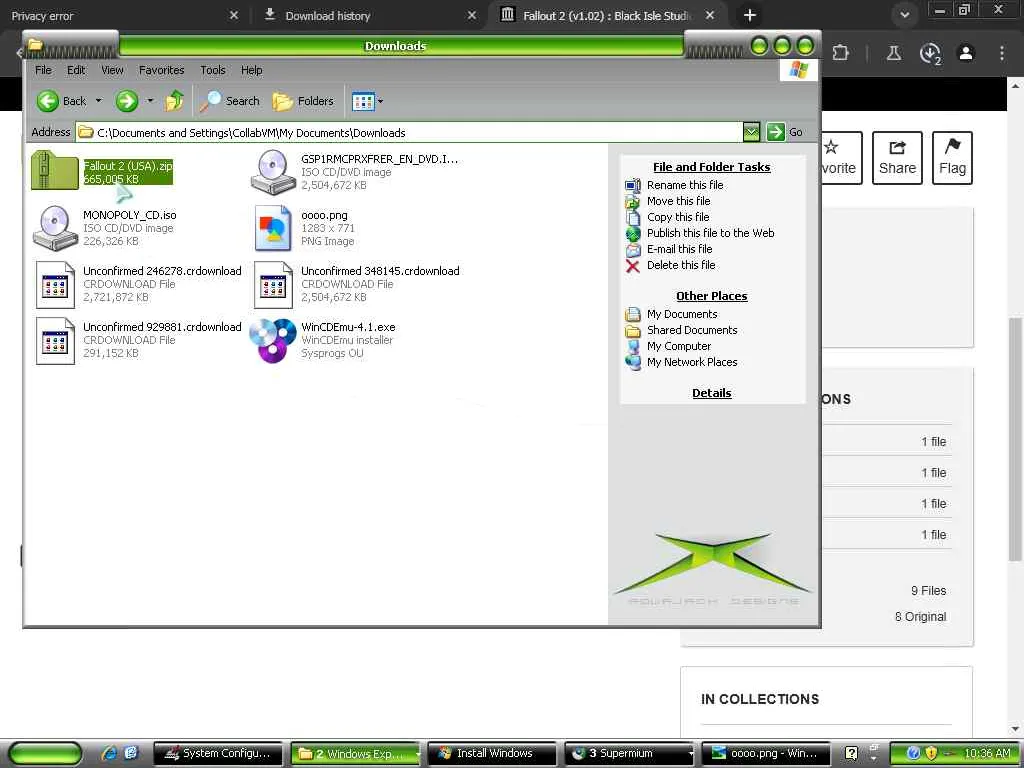Viewport: 1024px width, 768px height.
Task: Click Rename this file task
Action: pyautogui.click(x=685, y=185)
